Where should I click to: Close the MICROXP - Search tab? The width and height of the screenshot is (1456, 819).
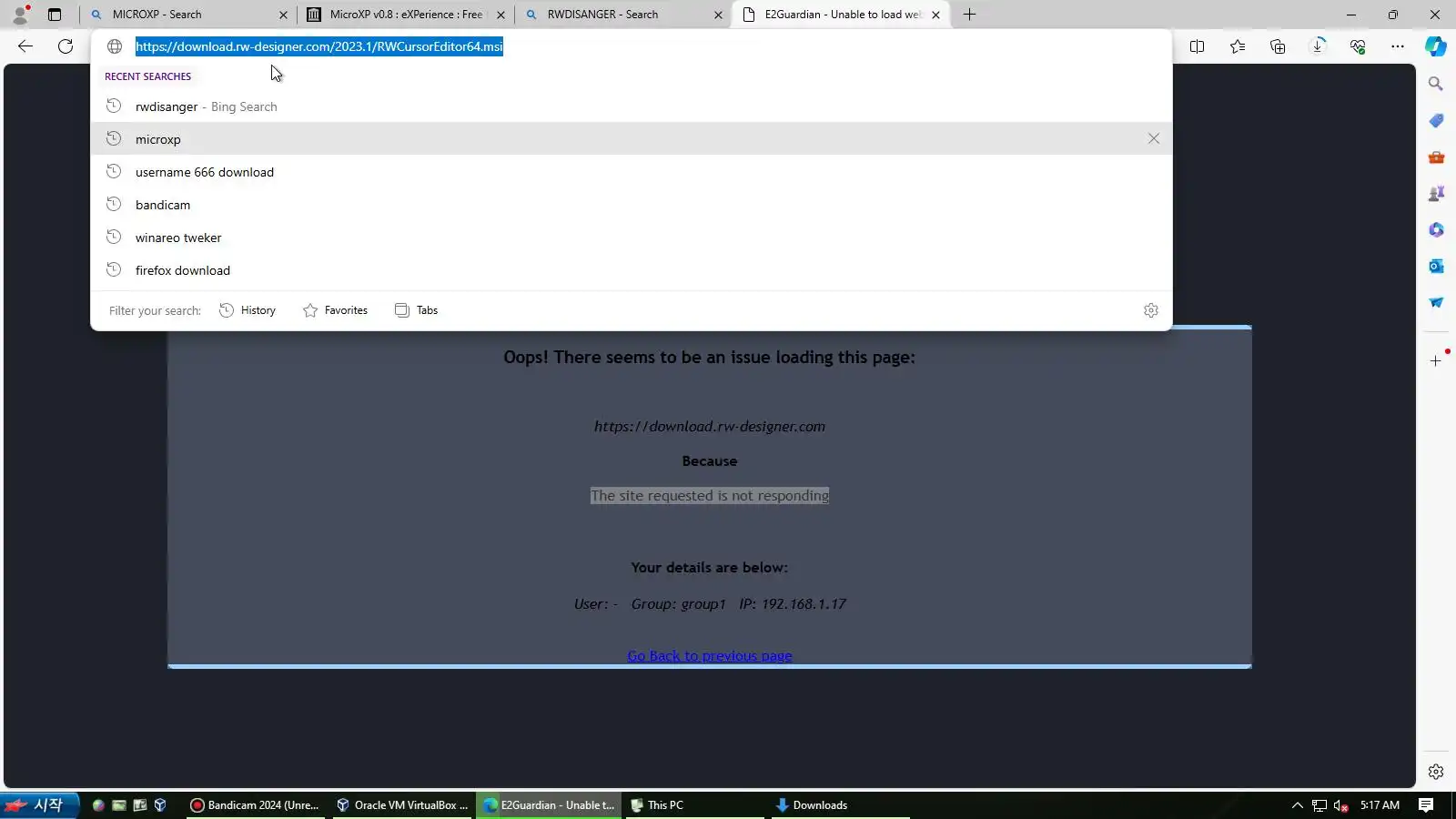click(x=283, y=15)
